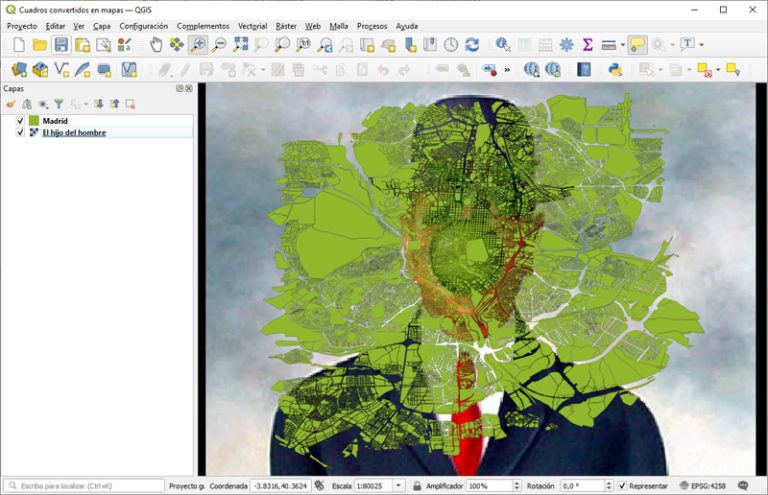The height and width of the screenshot is (495, 768).
Task: Open layer styling panel brush icon
Action: coord(11,104)
